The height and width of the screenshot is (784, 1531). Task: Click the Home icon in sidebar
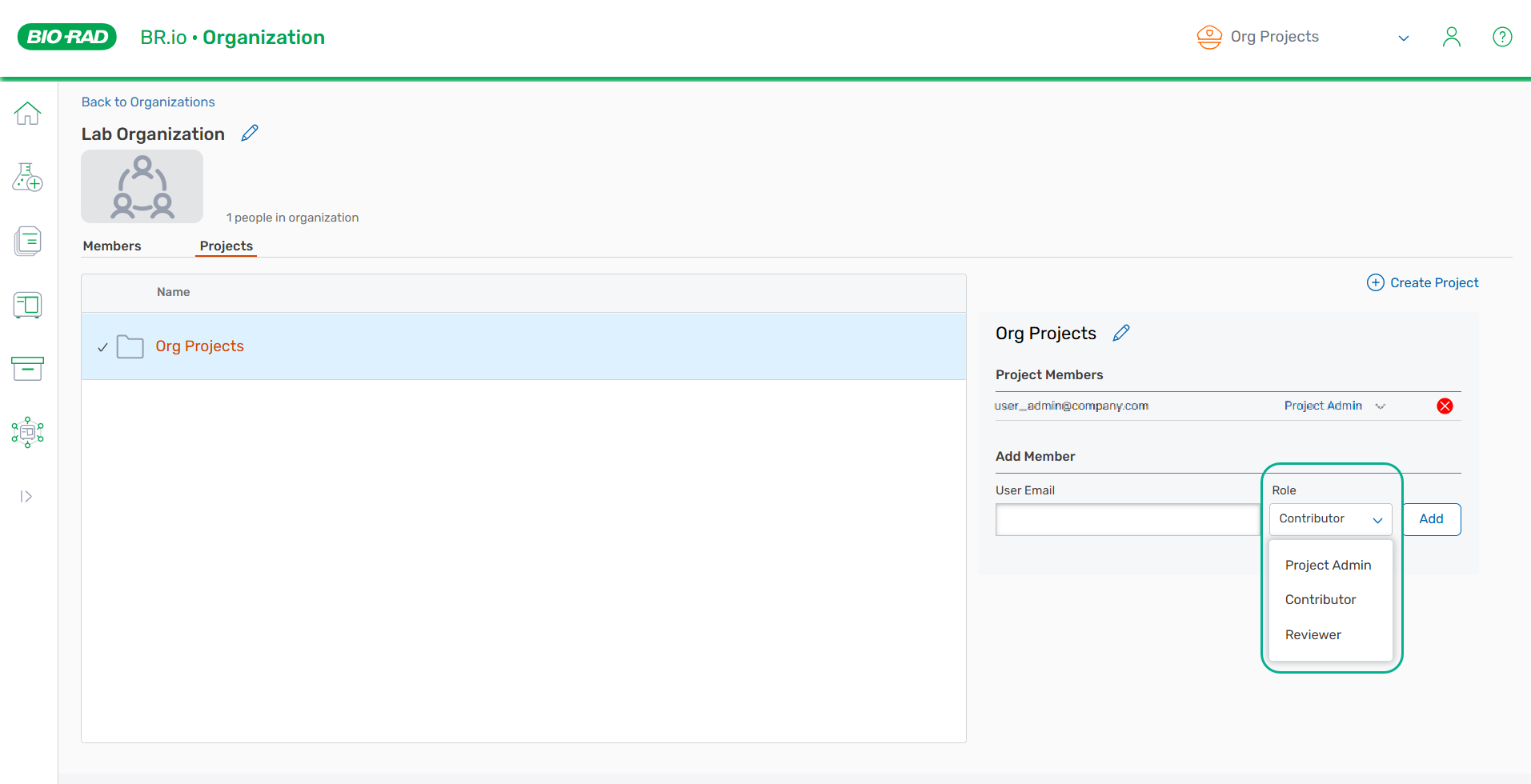coord(27,114)
